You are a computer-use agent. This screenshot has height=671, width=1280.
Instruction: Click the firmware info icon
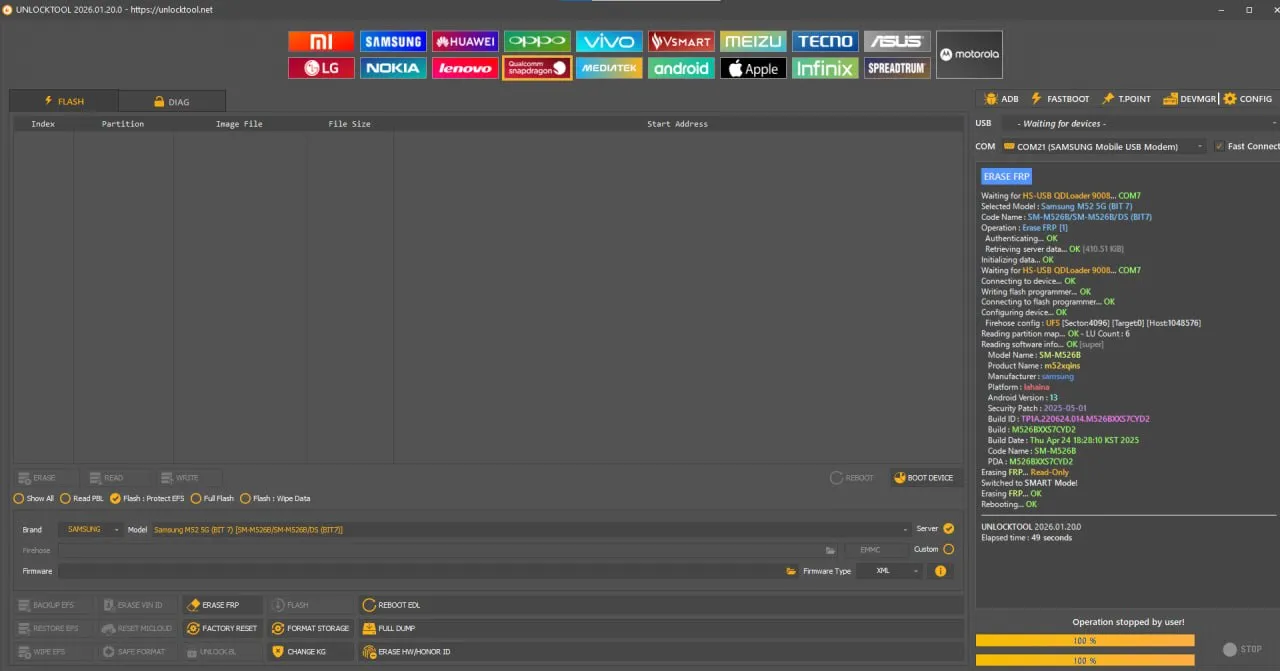940,571
